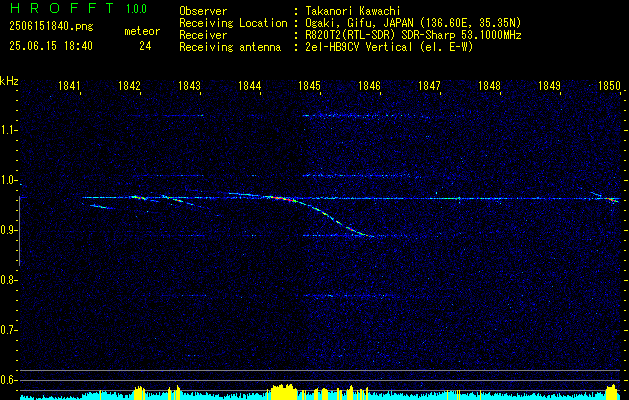Click the 'Receiving Location' label
Viewport: 629px width, 400px height.
(233, 23)
